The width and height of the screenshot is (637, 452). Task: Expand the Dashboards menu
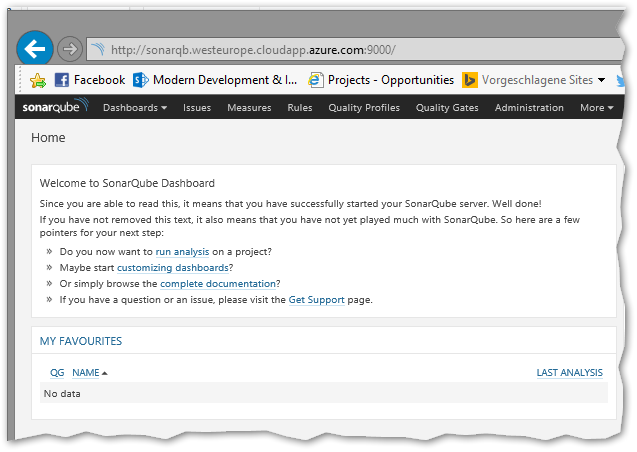click(135, 108)
